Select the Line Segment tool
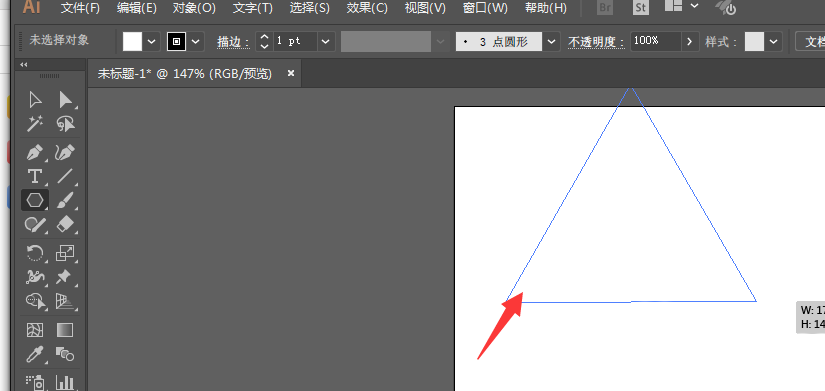The image size is (825, 391). point(65,176)
